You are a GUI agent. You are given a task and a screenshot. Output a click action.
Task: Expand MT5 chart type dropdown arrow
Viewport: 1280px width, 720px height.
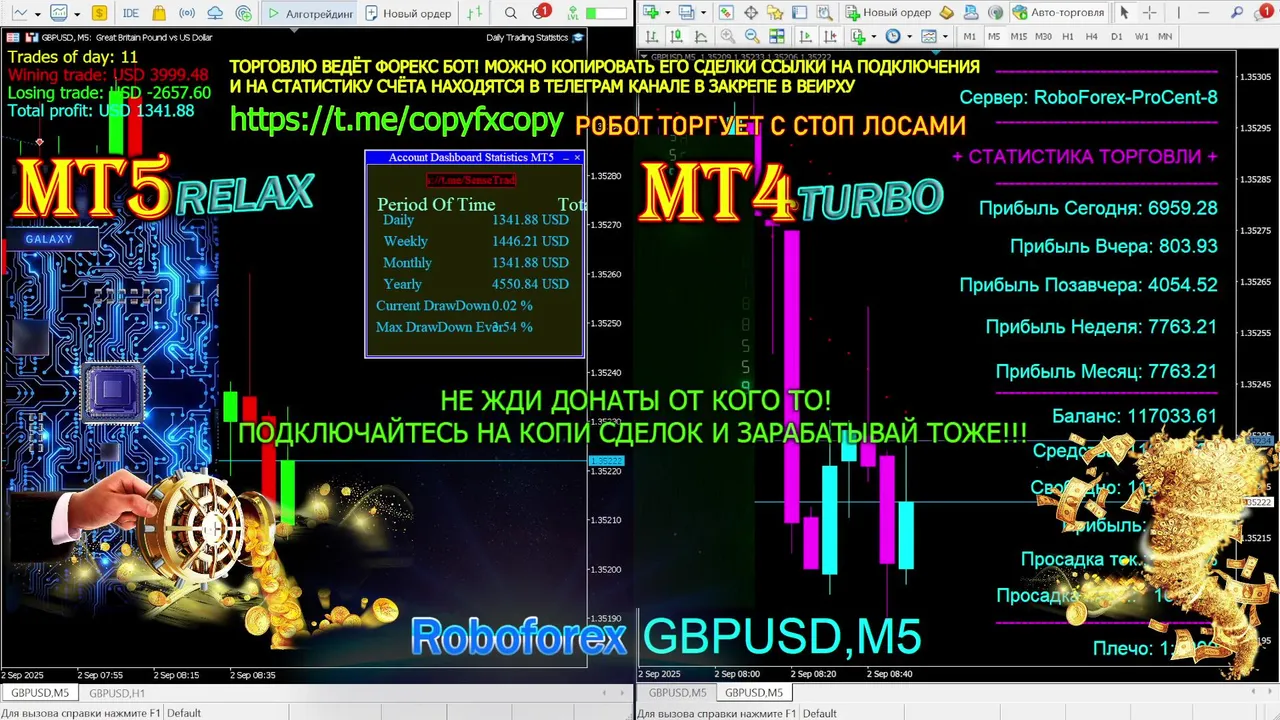click(x=38, y=14)
